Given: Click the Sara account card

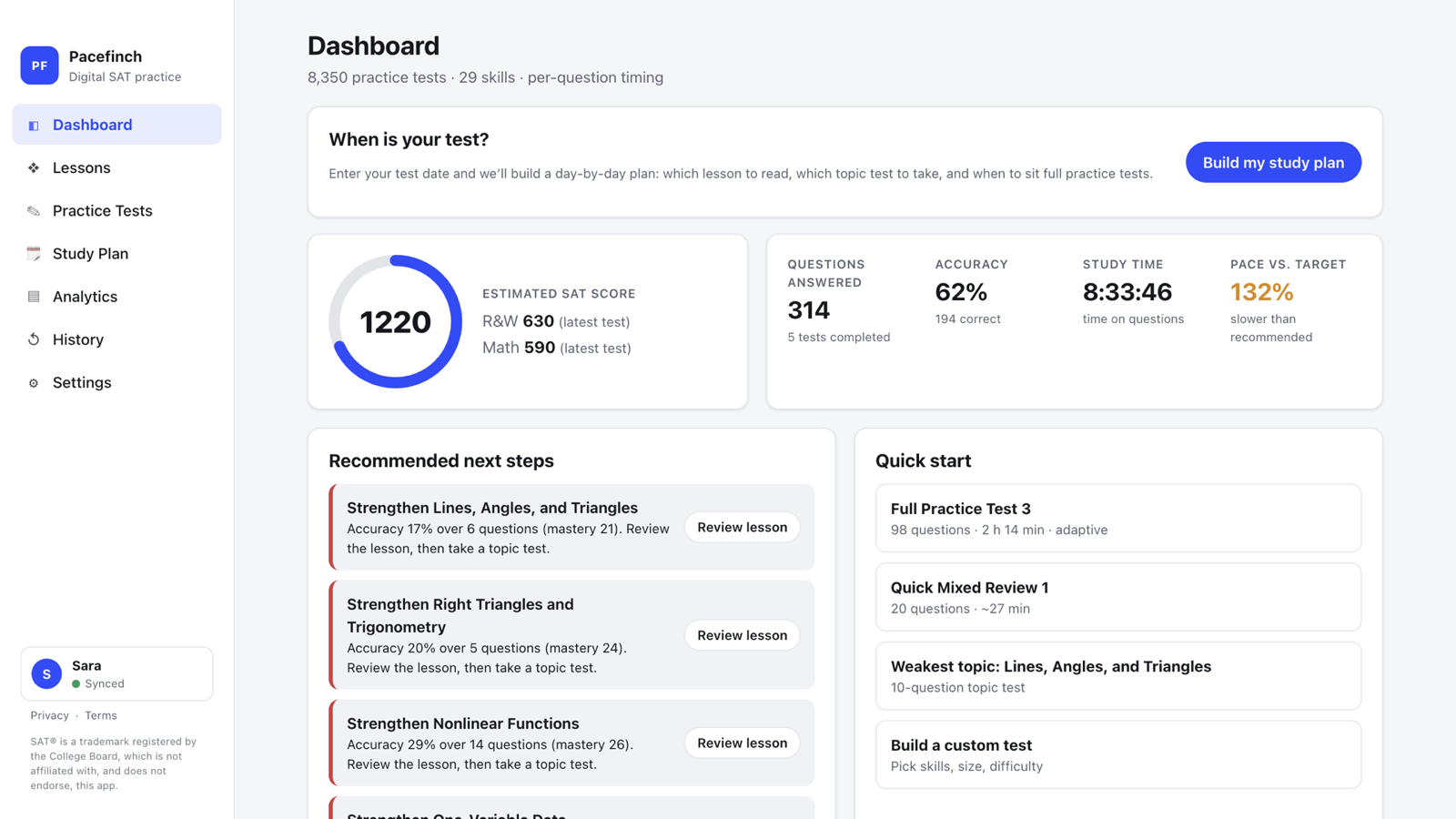Looking at the screenshot, I should (x=116, y=674).
